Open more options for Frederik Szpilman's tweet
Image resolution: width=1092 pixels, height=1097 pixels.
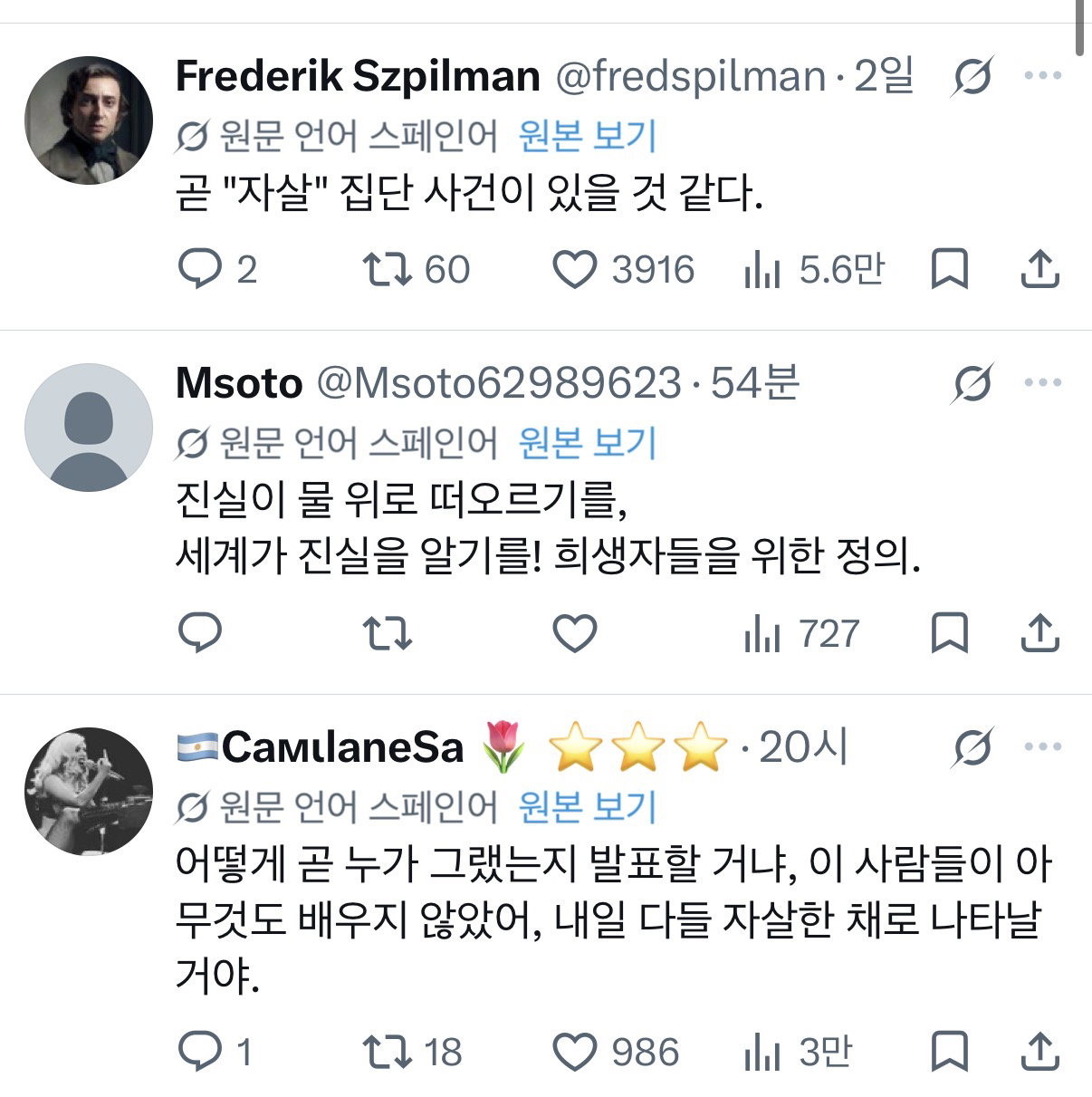(x=1042, y=76)
